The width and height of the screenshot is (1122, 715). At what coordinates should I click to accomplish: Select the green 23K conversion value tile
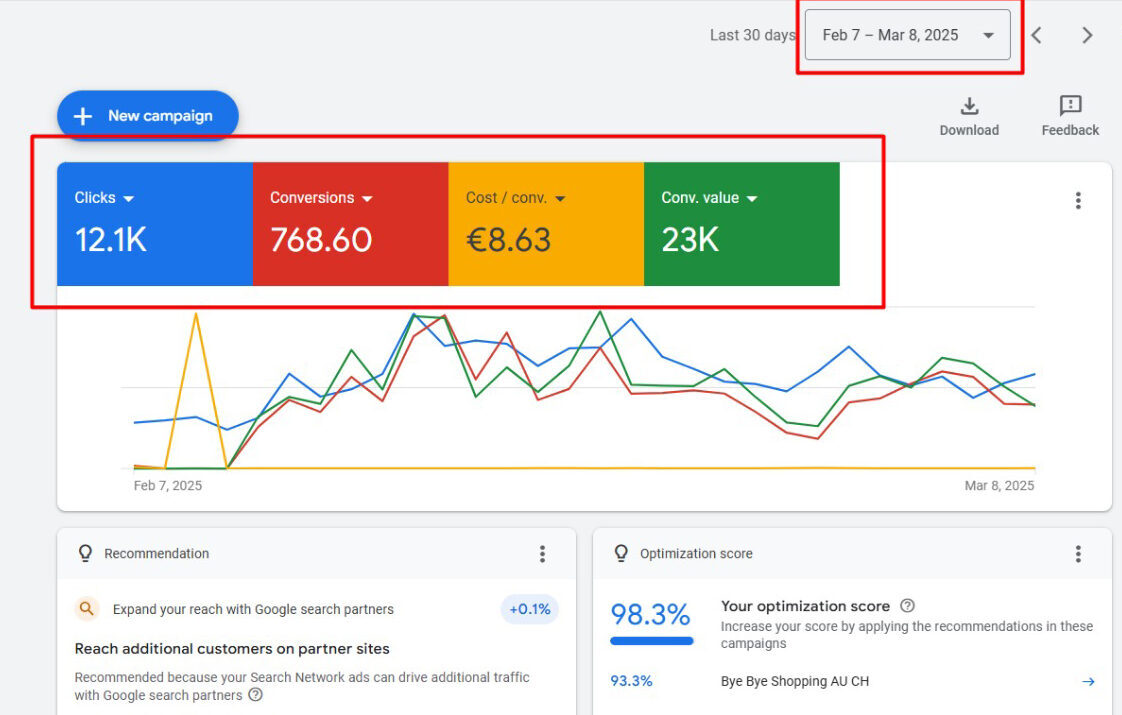[x=741, y=224]
